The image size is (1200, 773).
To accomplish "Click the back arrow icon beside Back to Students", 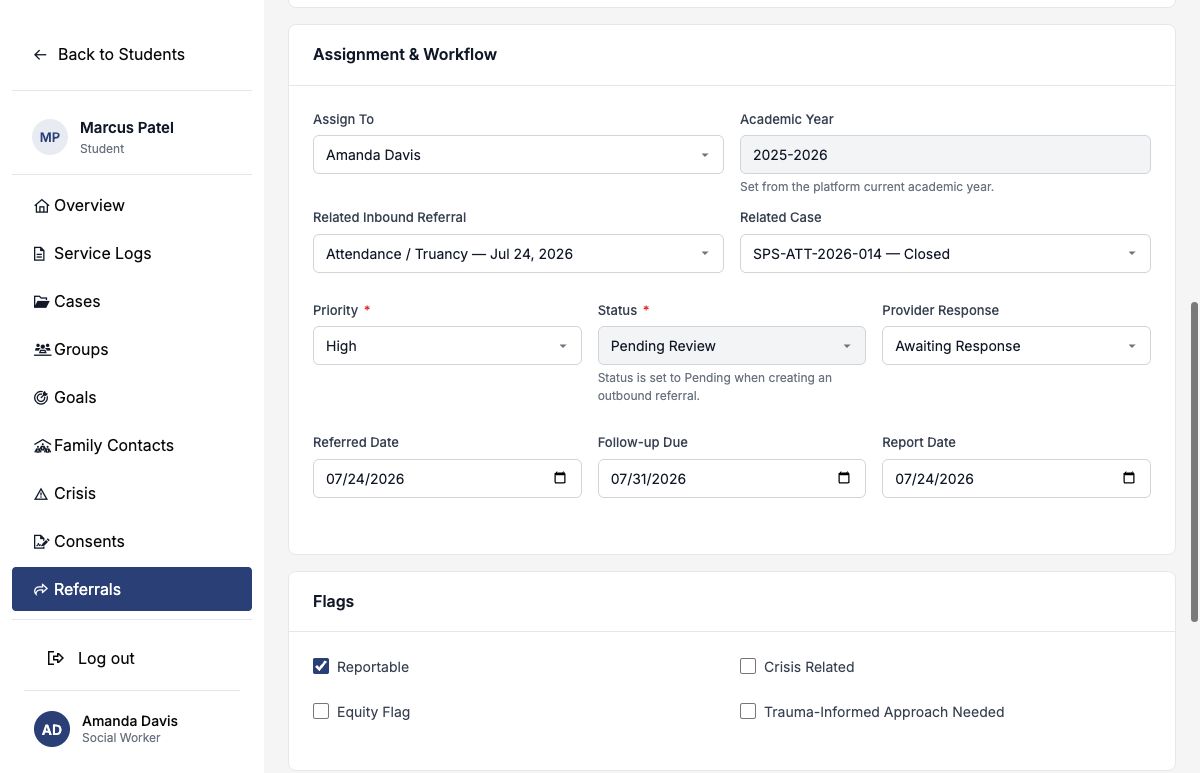I will point(40,55).
